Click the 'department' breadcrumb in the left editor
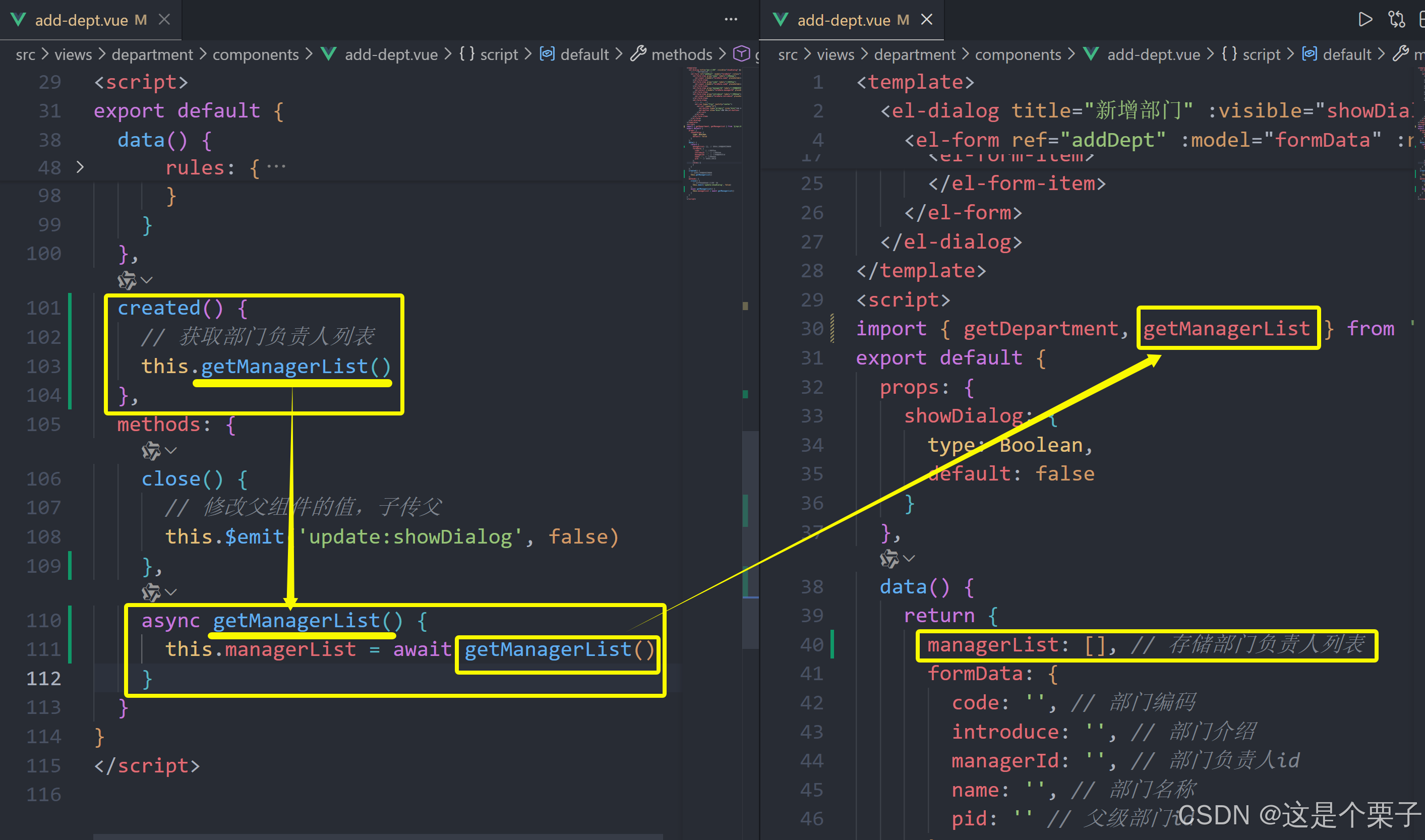The image size is (1425, 840). [x=152, y=54]
